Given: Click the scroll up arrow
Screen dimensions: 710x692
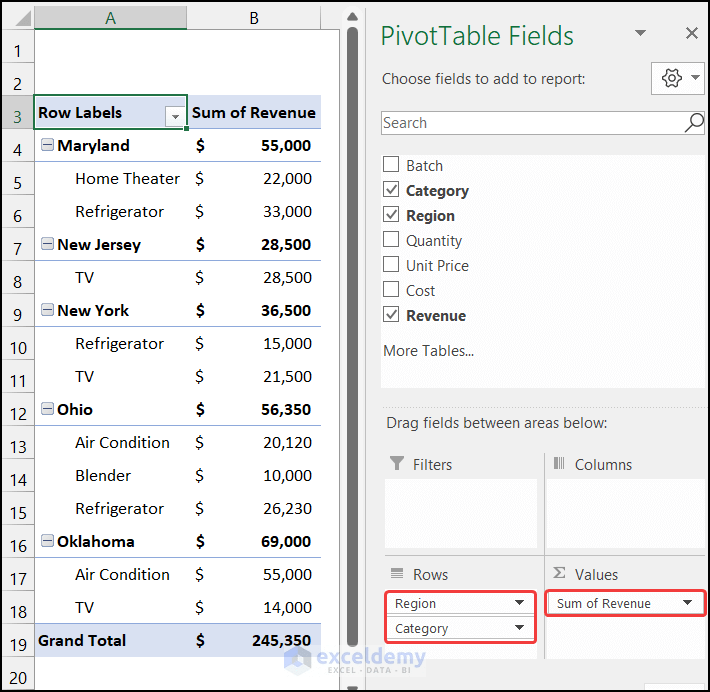Looking at the screenshot, I should (352, 17).
